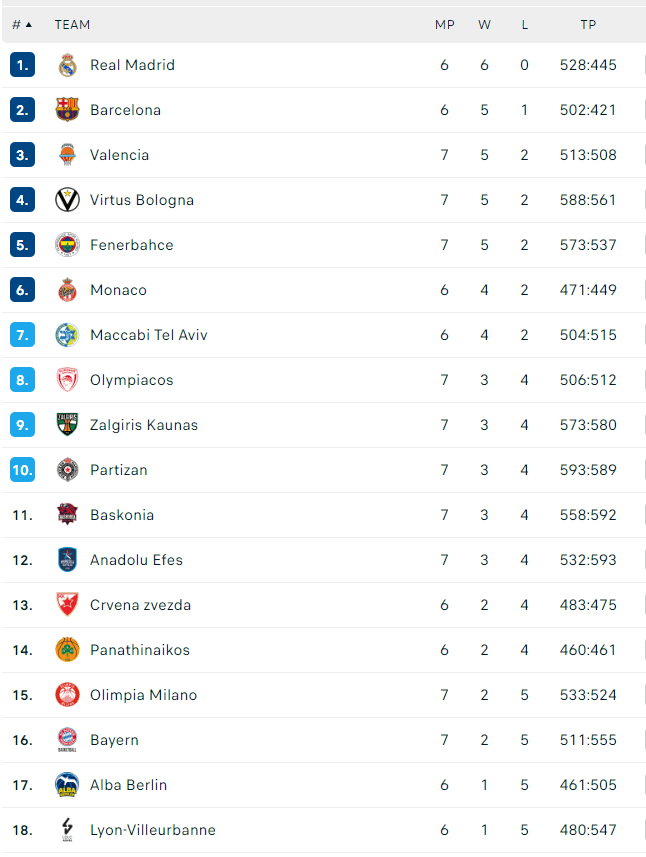
Task: Click the Zalgiris Kaunas team logo
Action: 67,425
